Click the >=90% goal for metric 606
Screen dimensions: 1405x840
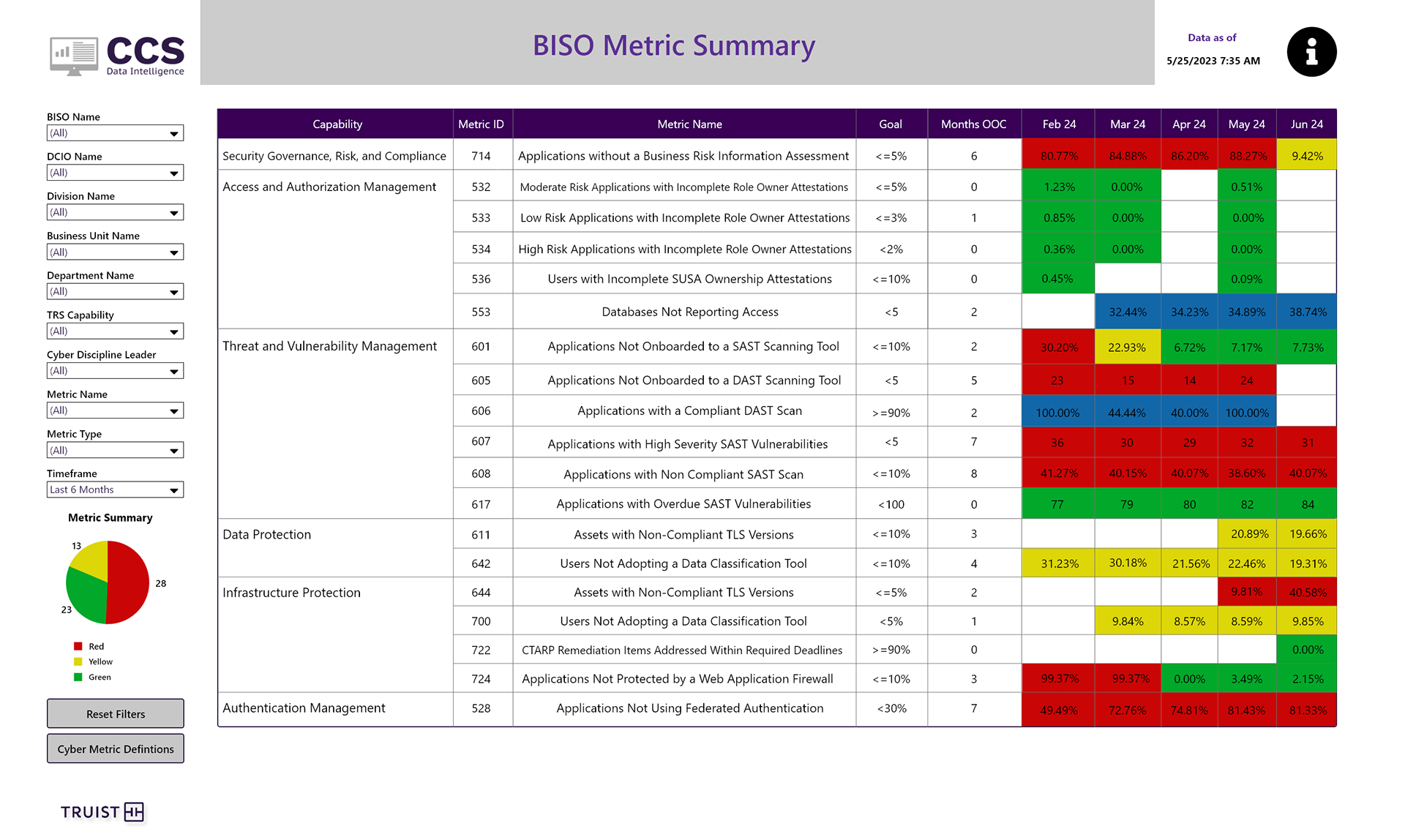coord(891,413)
